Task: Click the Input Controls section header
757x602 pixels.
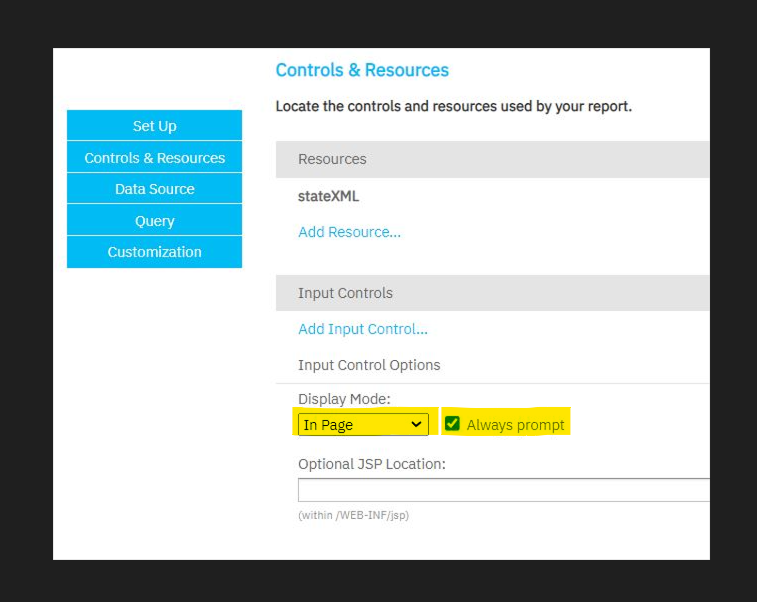Action: point(492,293)
